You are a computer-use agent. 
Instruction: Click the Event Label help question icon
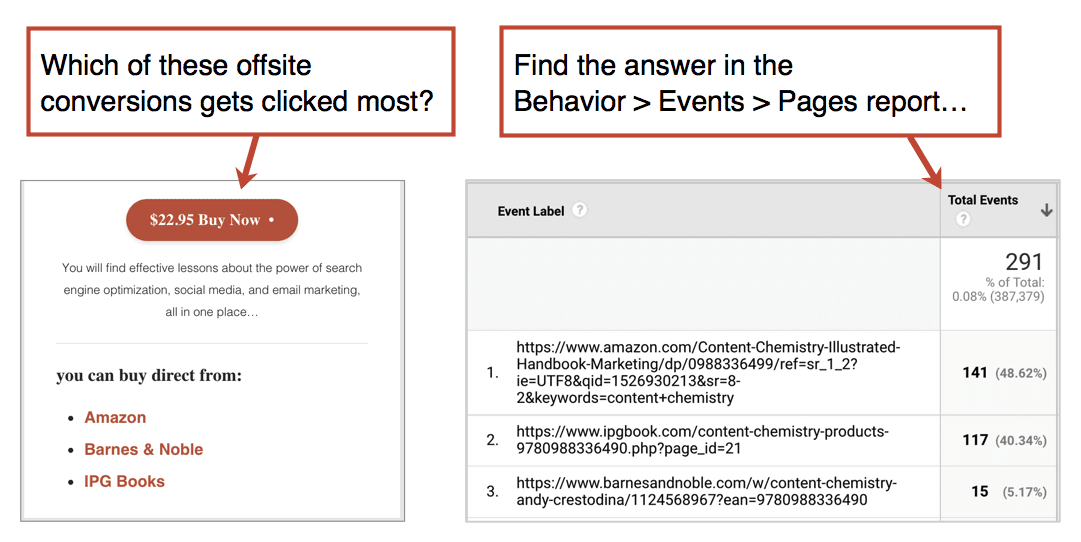pos(580,210)
